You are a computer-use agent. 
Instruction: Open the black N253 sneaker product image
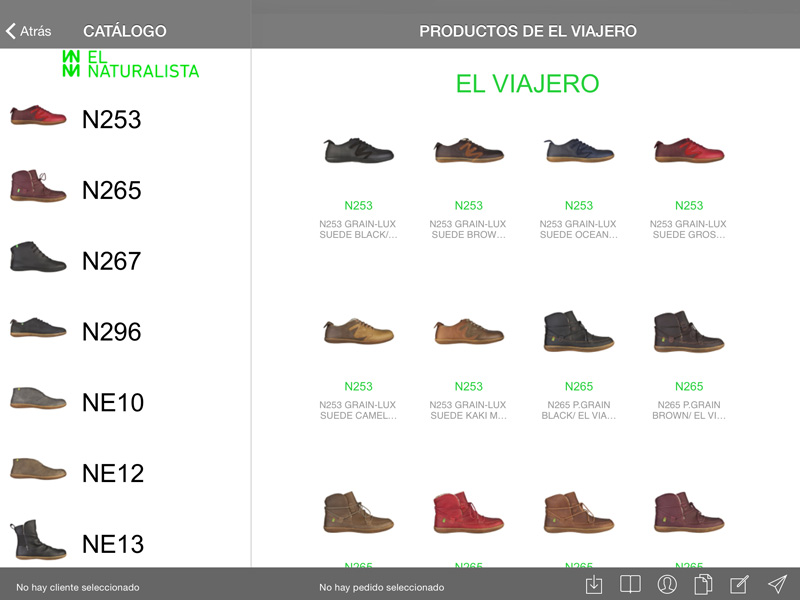(359, 151)
